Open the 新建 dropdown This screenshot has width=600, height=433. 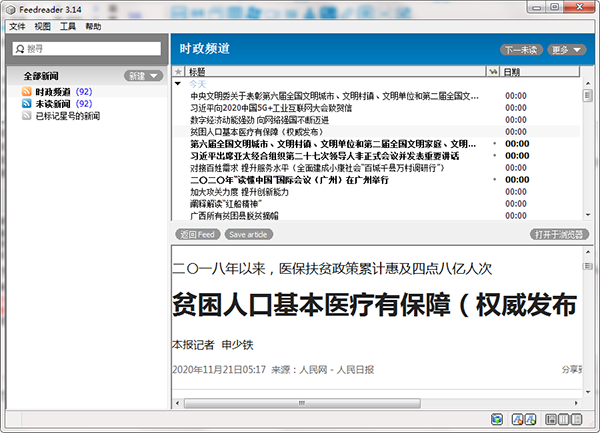pyautogui.click(x=143, y=76)
